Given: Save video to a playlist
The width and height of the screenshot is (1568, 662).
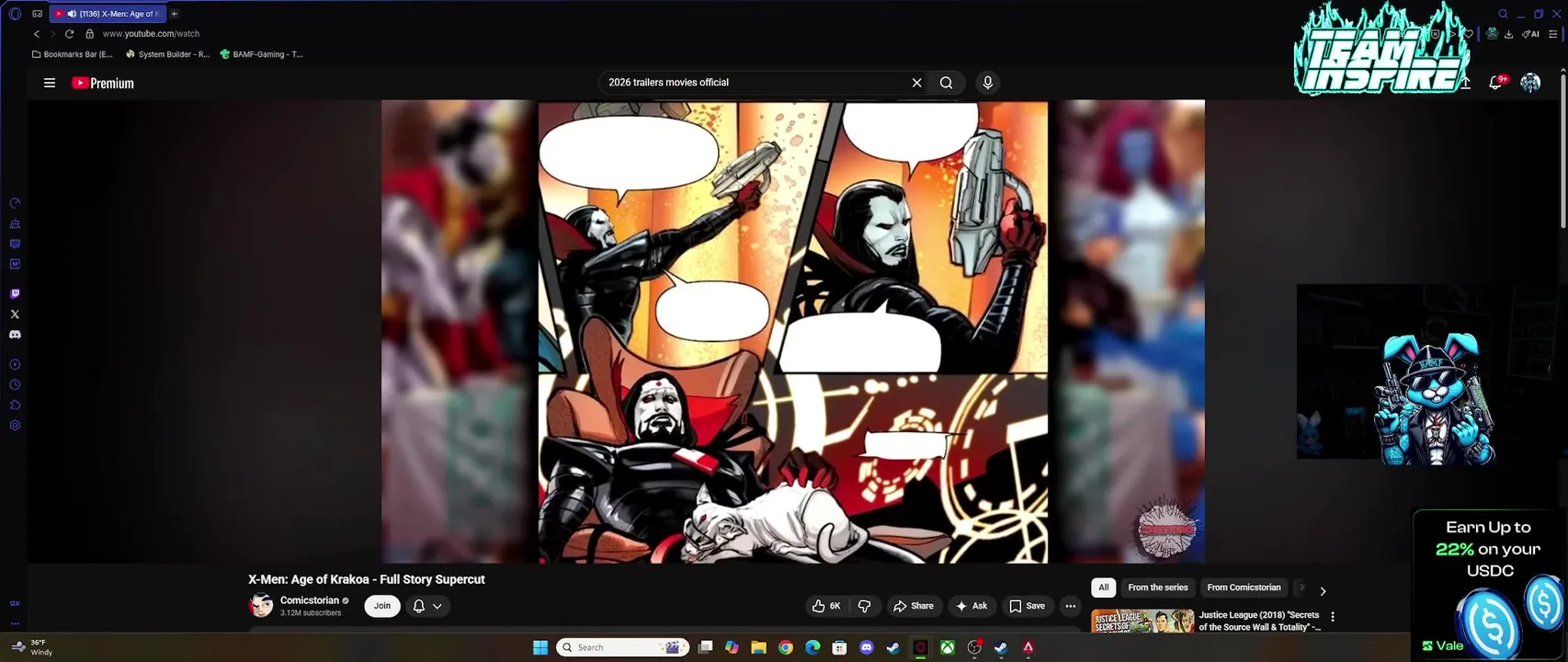Looking at the screenshot, I should [x=1027, y=606].
